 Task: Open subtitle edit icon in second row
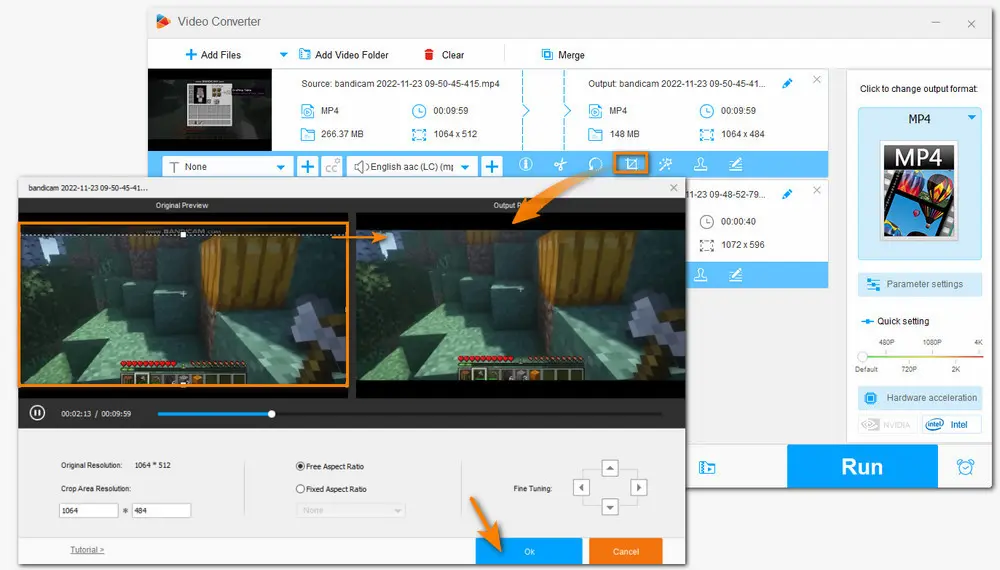[735, 275]
